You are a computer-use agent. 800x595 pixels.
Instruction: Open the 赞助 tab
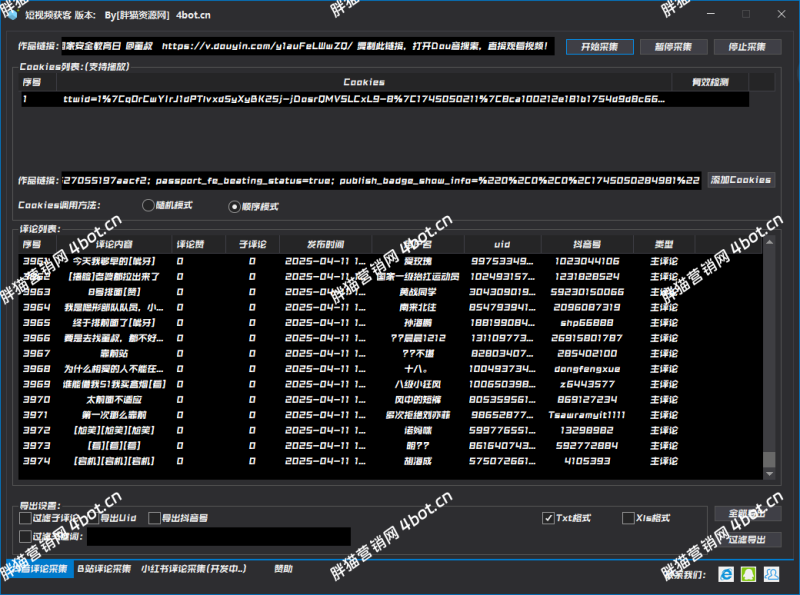point(283,569)
